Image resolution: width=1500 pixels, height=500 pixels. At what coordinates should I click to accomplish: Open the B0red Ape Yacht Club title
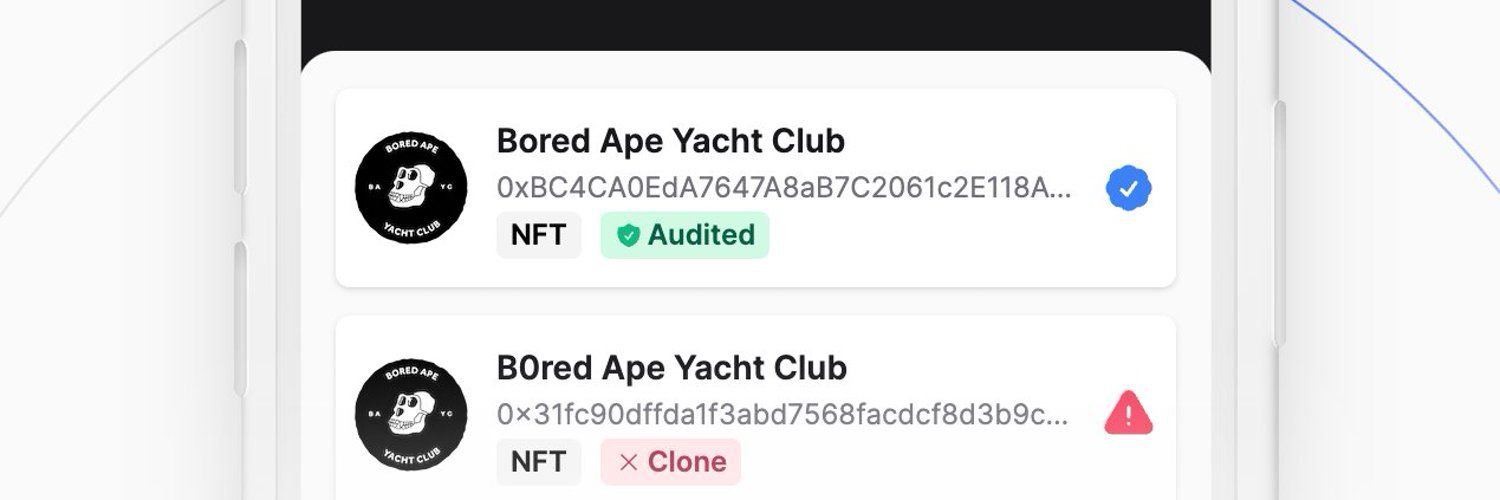point(671,367)
